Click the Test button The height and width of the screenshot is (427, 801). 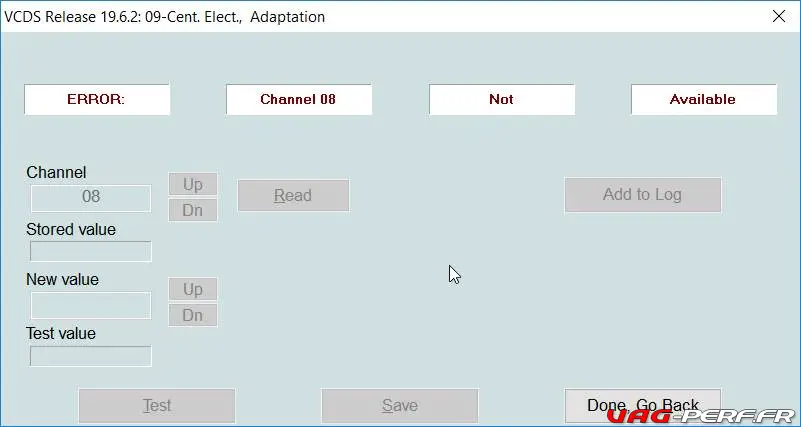(x=157, y=406)
